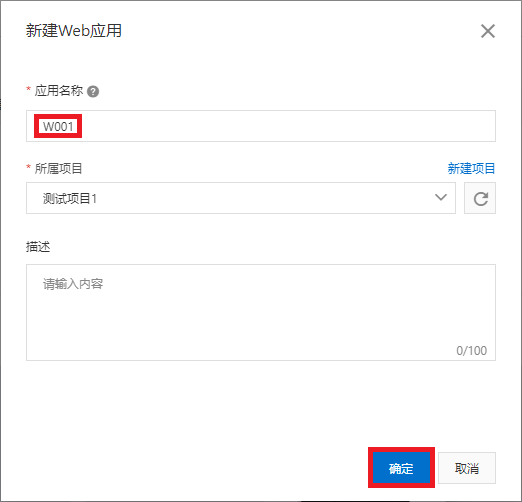Click the W001 text in name field

coord(58,127)
